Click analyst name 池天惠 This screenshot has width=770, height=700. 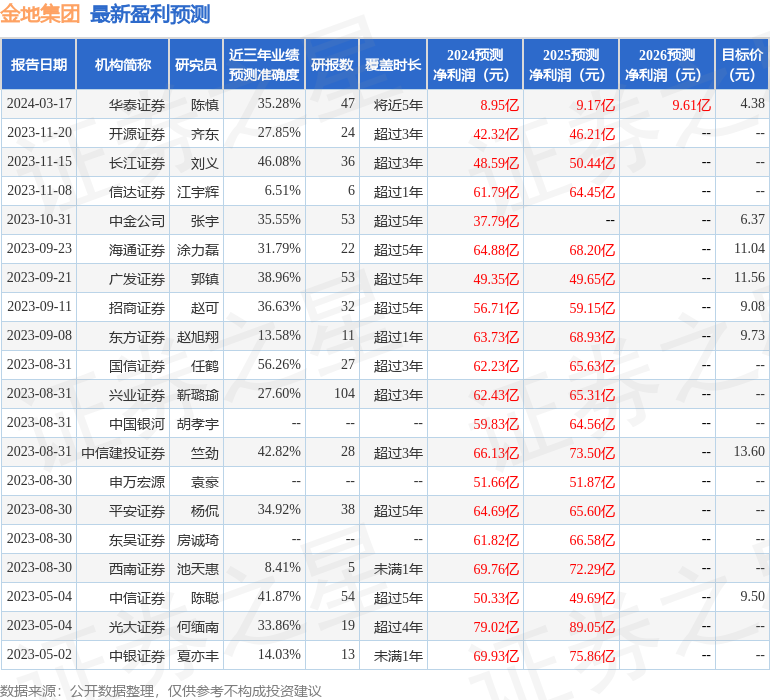(198, 569)
